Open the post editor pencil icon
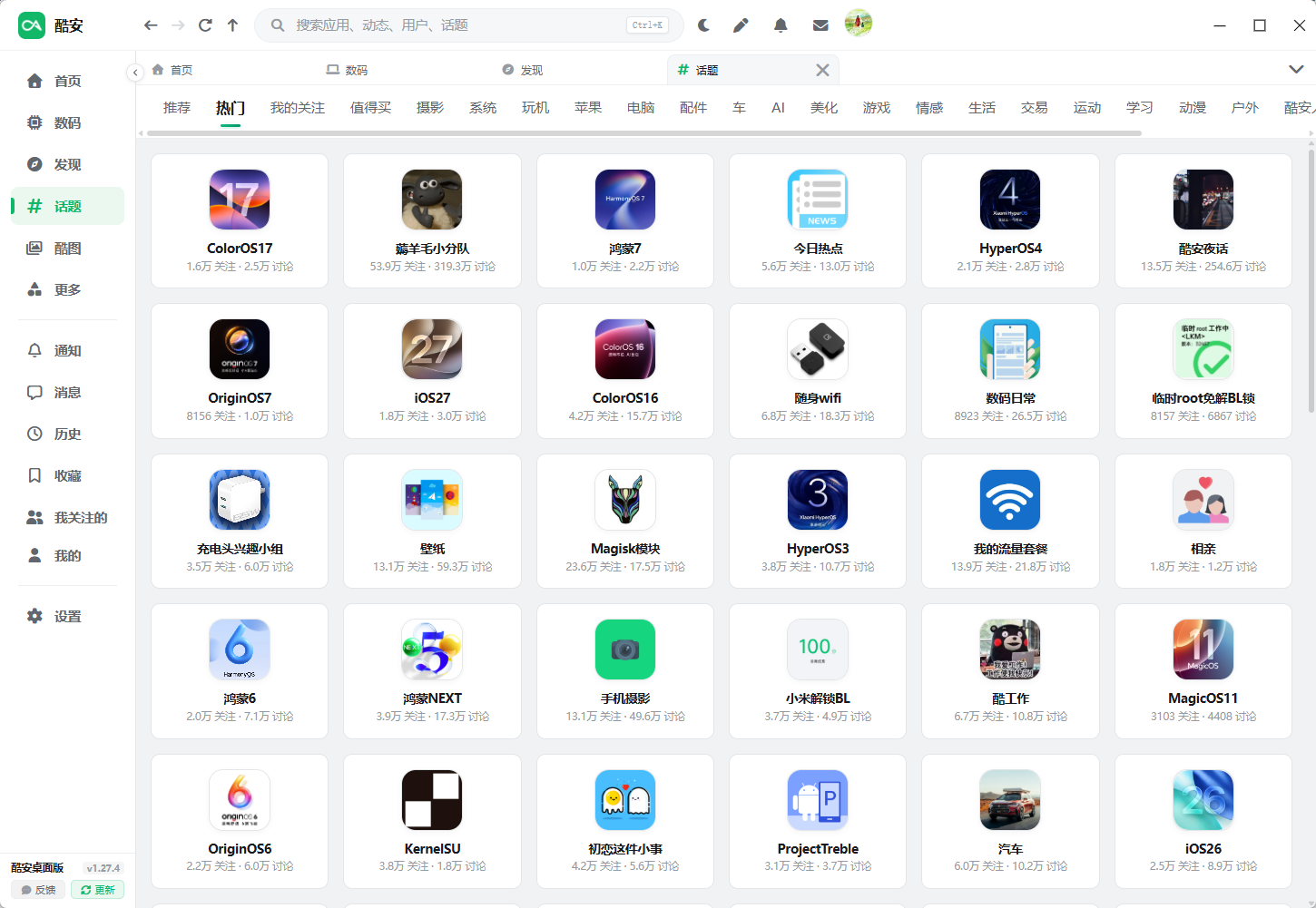 point(741,25)
